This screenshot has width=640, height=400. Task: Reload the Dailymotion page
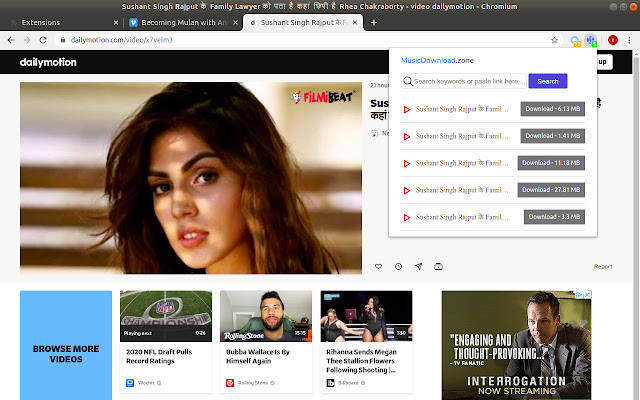coord(43,40)
